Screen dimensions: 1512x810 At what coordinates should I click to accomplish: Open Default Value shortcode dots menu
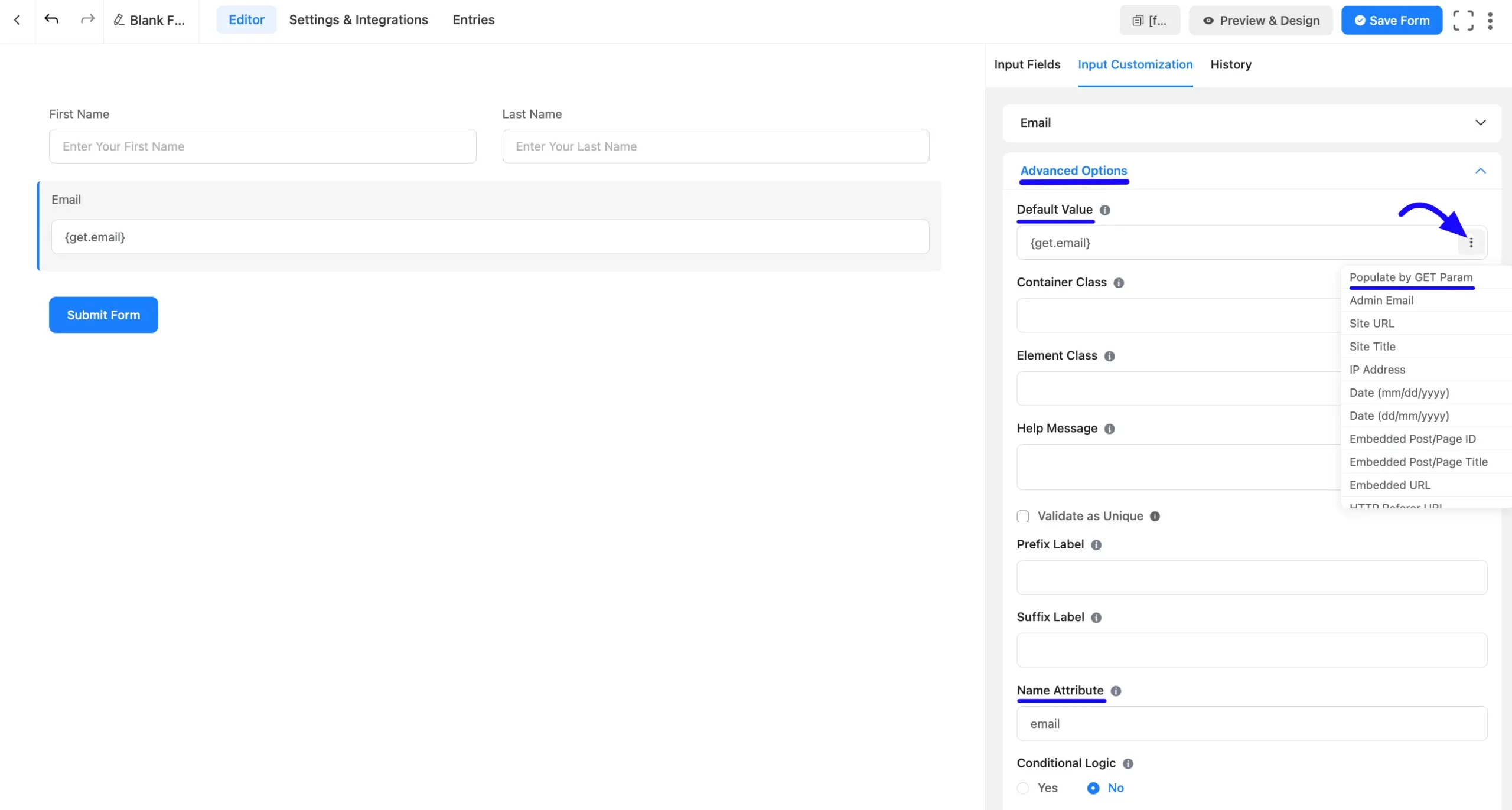pos(1471,243)
